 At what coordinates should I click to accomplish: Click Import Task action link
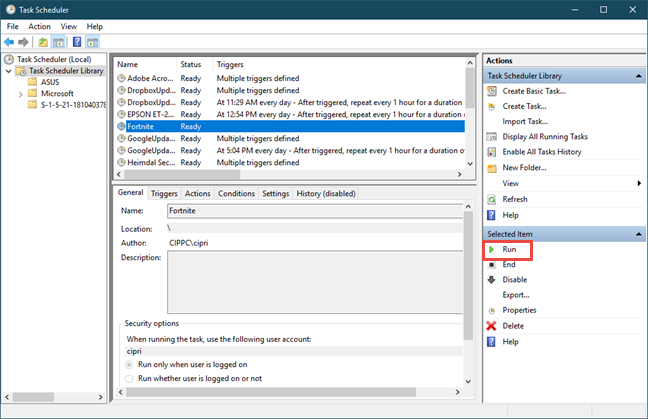pyautogui.click(x=525, y=121)
